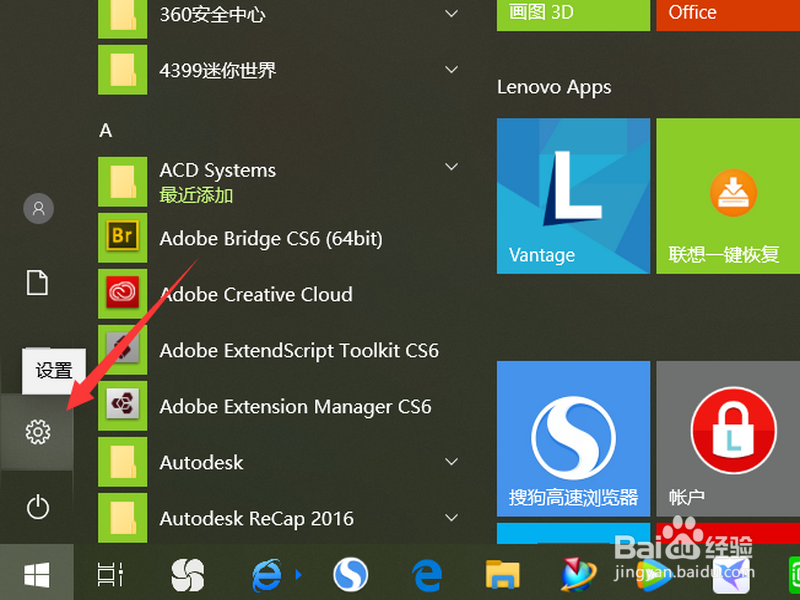Open the 帐户 lock tile
The width and height of the screenshot is (800, 600).
tap(728, 439)
